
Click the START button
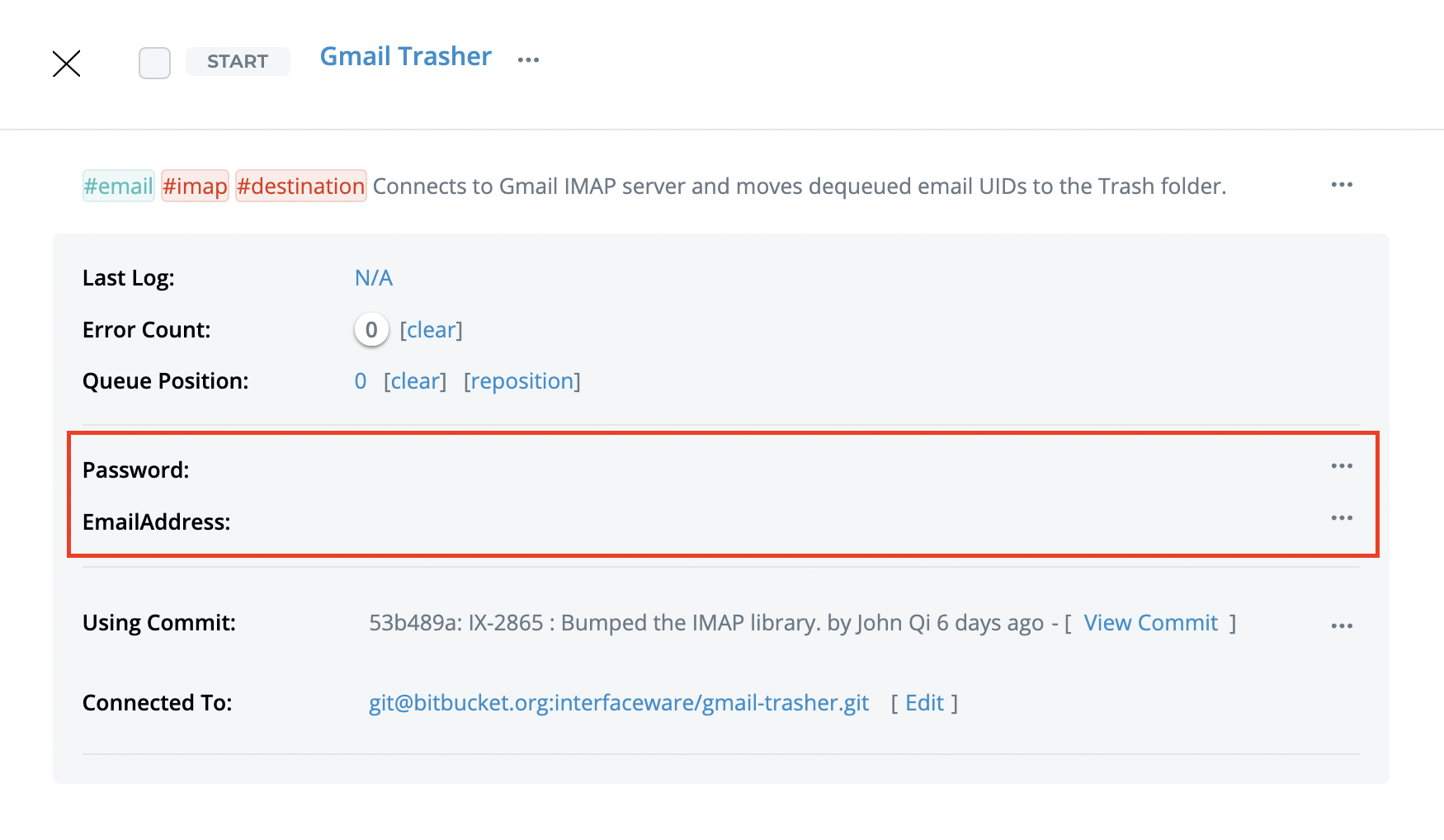(x=238, y=61)
